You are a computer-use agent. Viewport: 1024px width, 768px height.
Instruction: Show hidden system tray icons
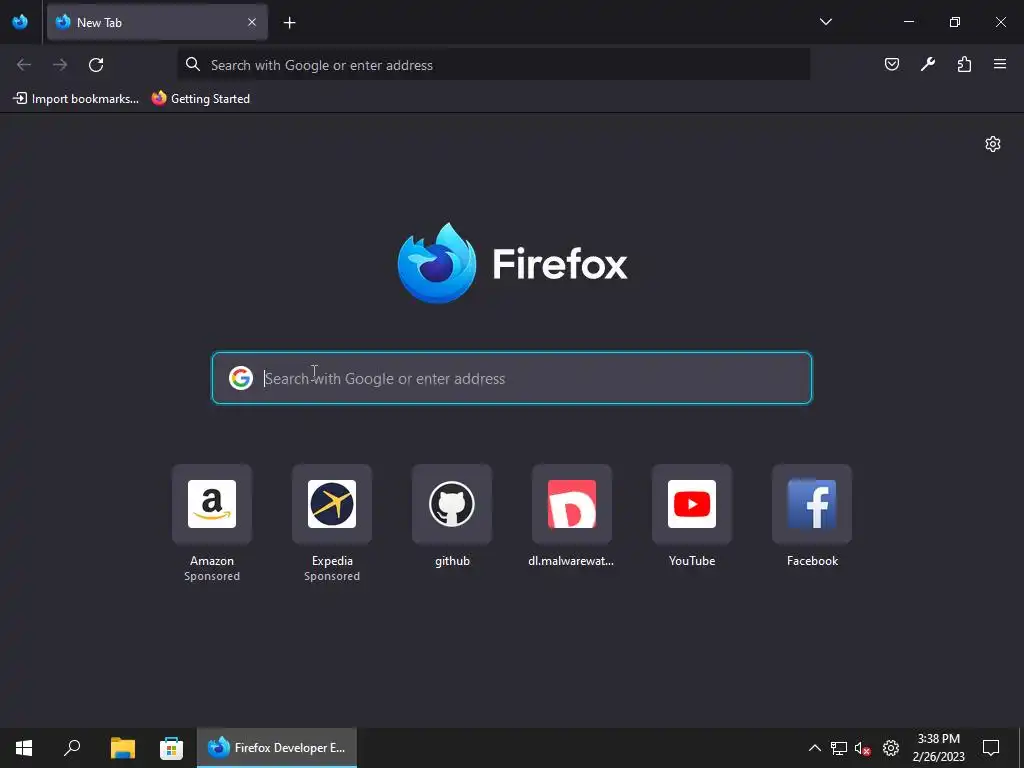pos(814,748)
